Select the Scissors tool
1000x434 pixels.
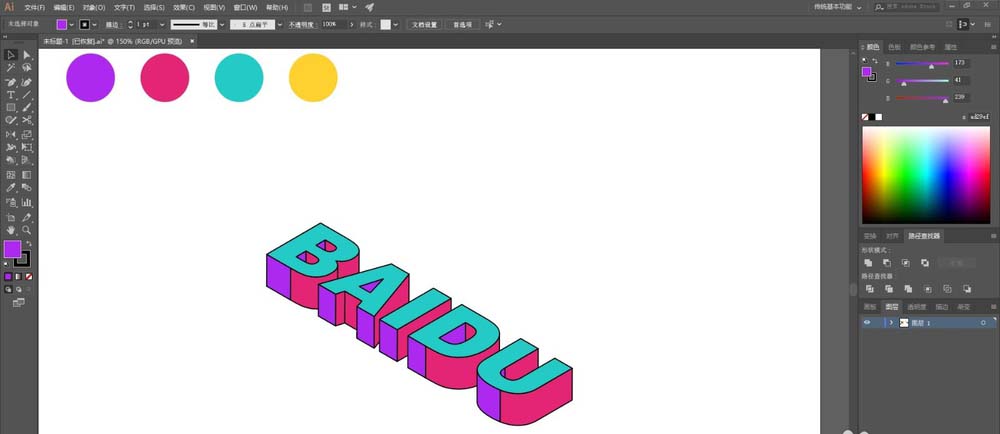27,120
